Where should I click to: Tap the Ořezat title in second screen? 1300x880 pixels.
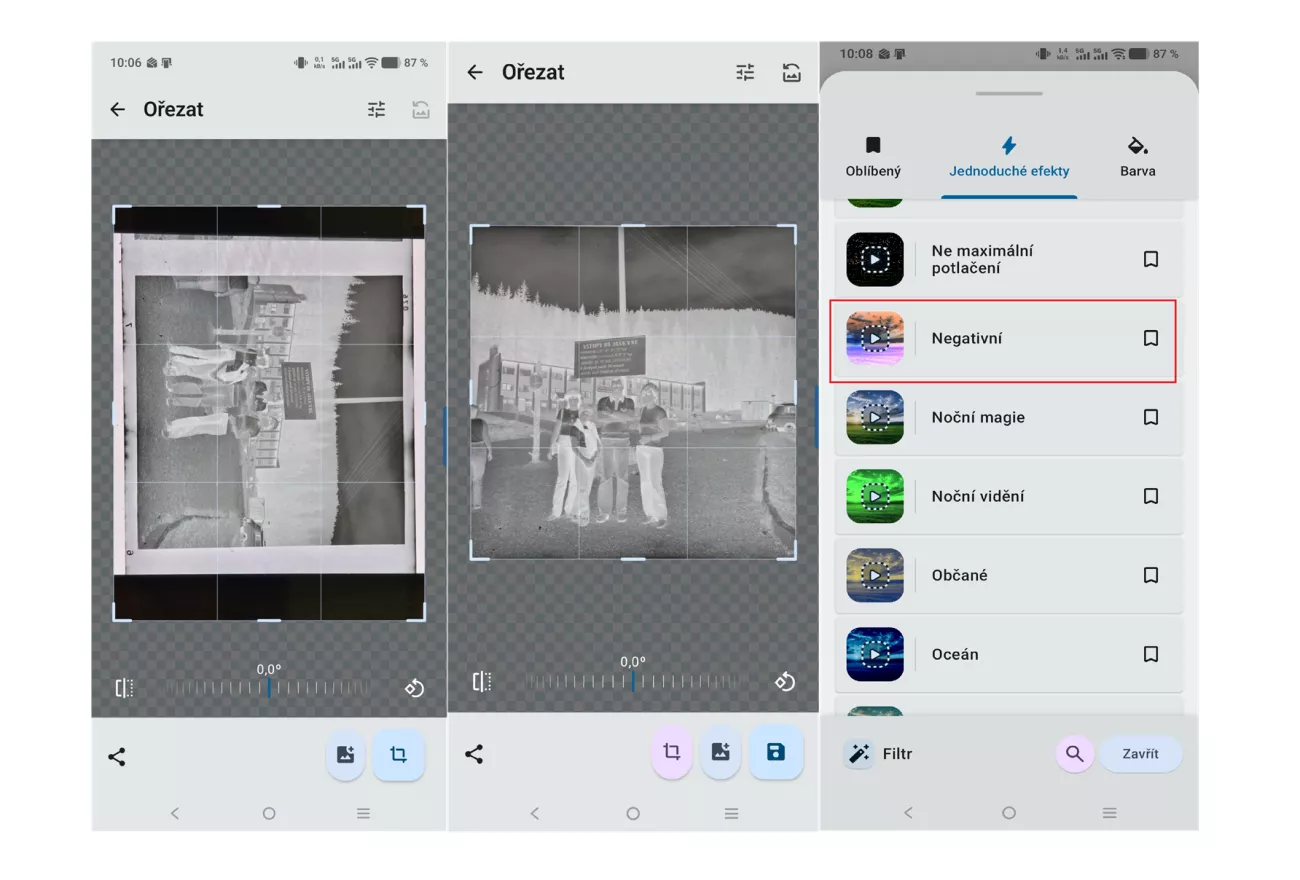click(x=533, y=72)
